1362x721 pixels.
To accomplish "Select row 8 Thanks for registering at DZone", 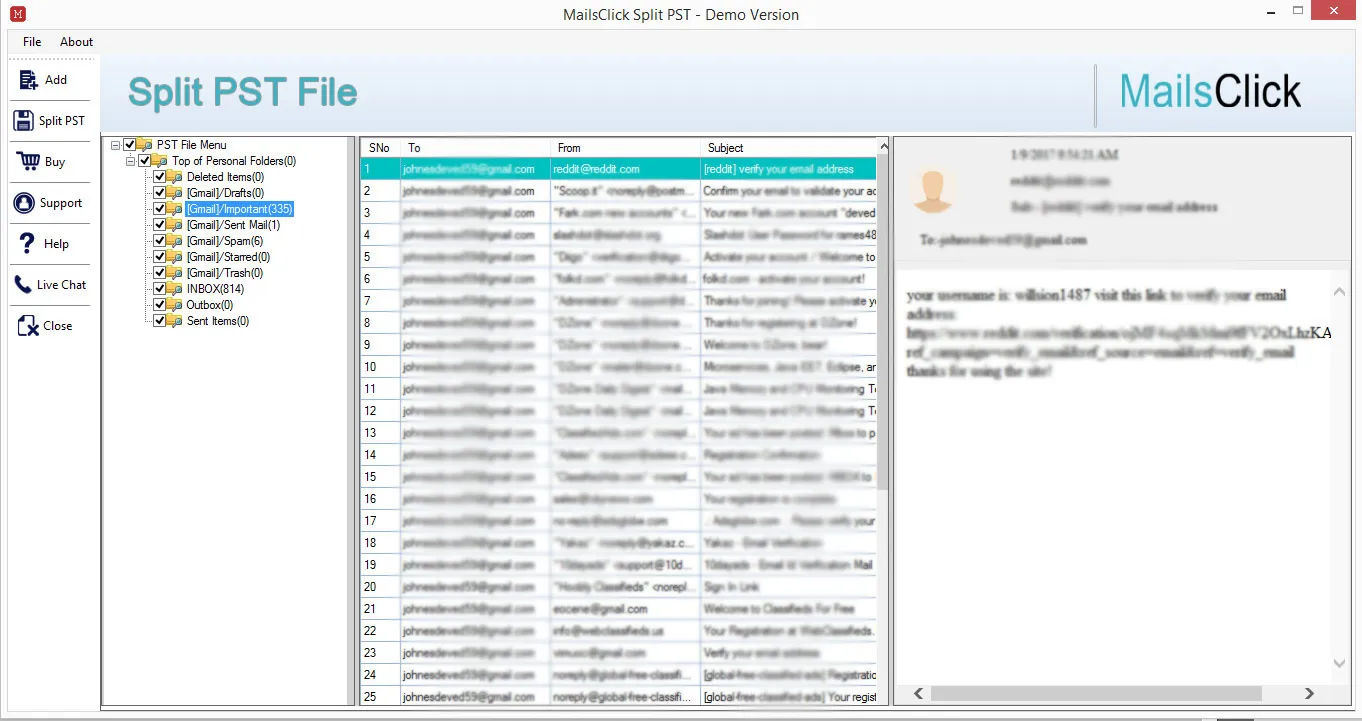I will (618, 323).
